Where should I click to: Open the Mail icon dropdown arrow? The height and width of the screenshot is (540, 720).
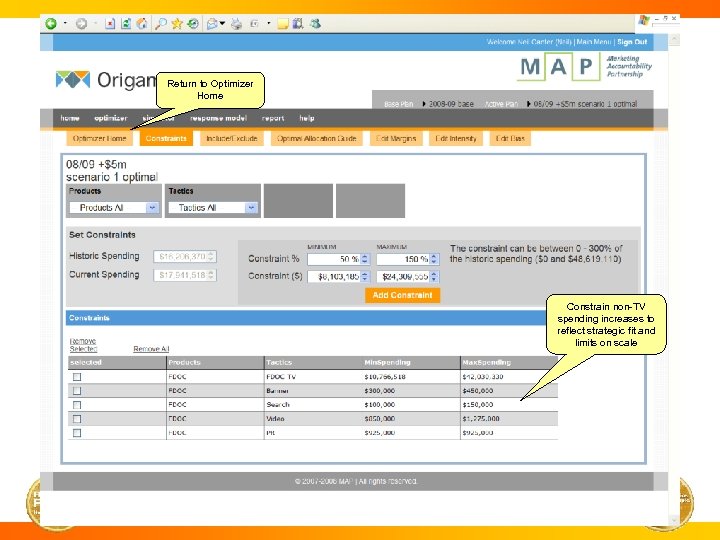[x=223, y=23]
